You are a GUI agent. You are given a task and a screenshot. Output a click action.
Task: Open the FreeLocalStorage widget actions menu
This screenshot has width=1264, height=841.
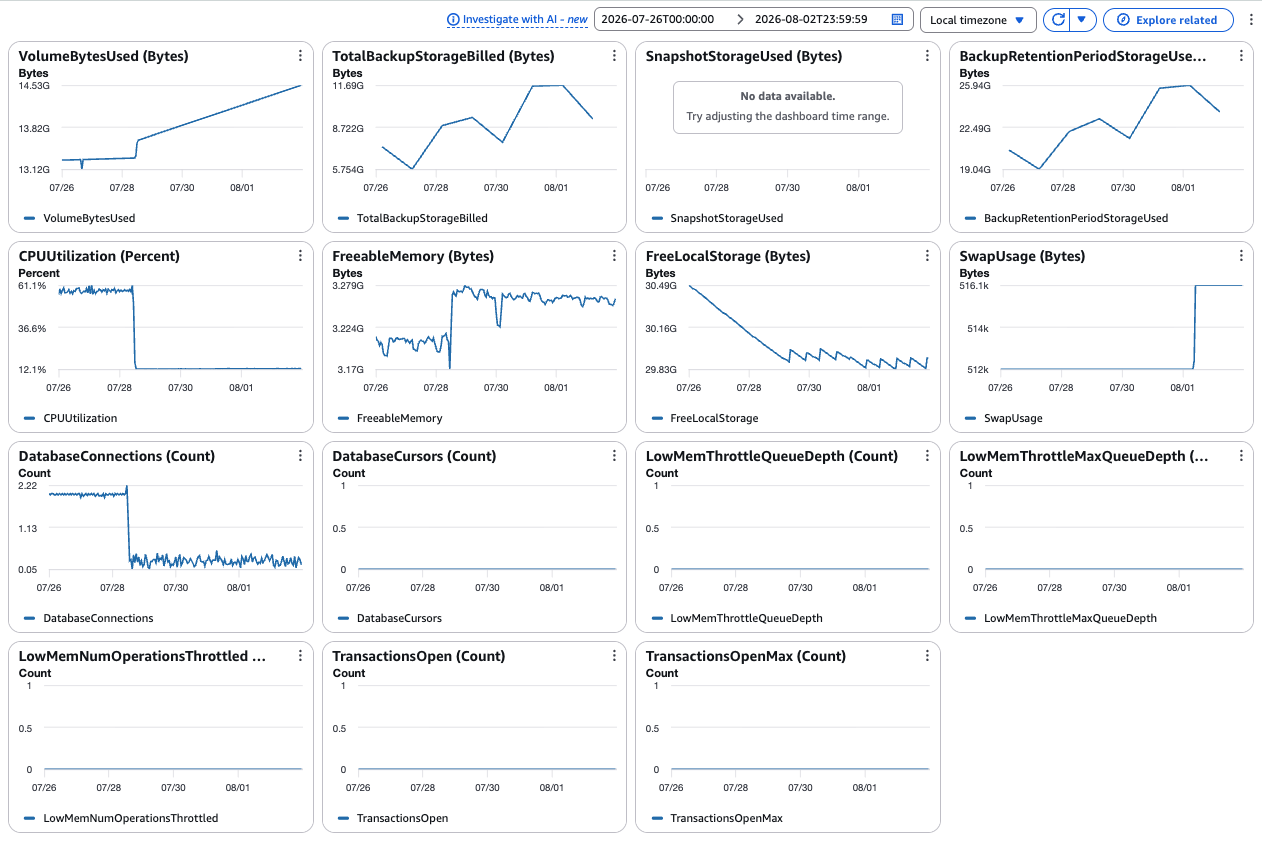[x=928, y=256]
